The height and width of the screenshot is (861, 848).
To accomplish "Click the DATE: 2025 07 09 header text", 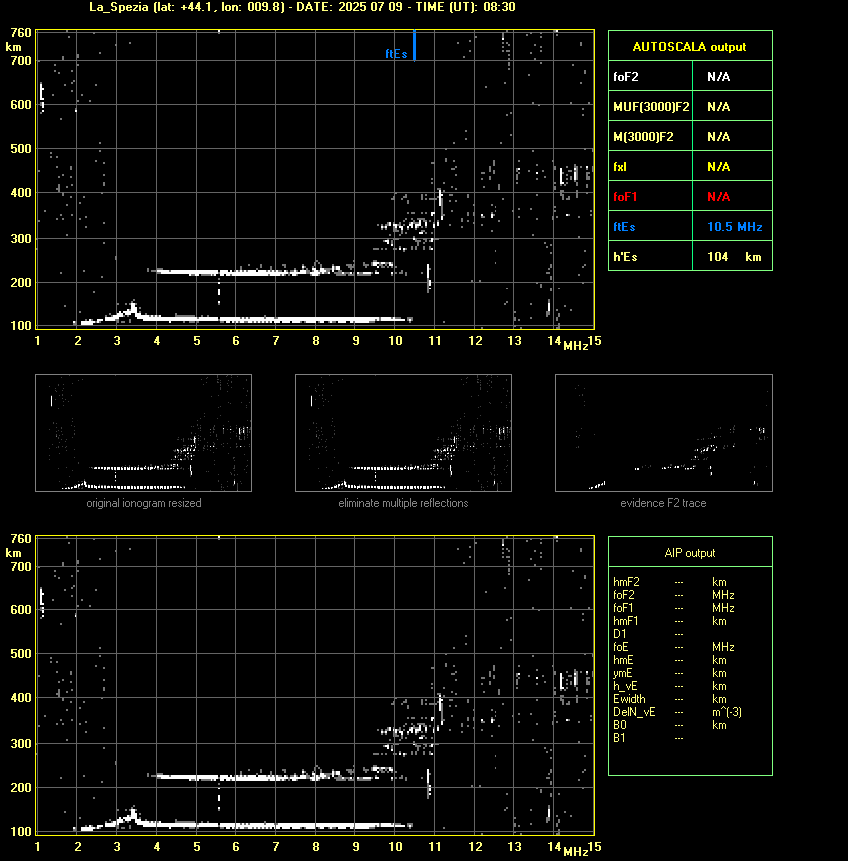I will [349, 7].
